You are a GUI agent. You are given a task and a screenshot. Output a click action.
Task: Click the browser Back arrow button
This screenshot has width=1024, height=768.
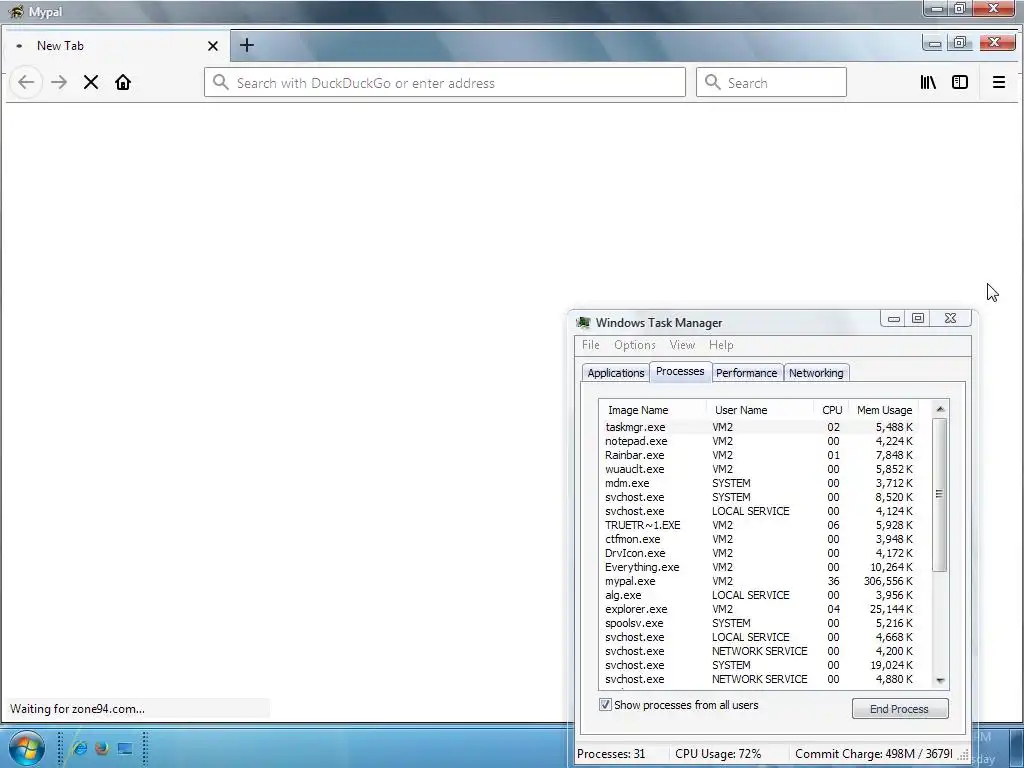[26, 82]
